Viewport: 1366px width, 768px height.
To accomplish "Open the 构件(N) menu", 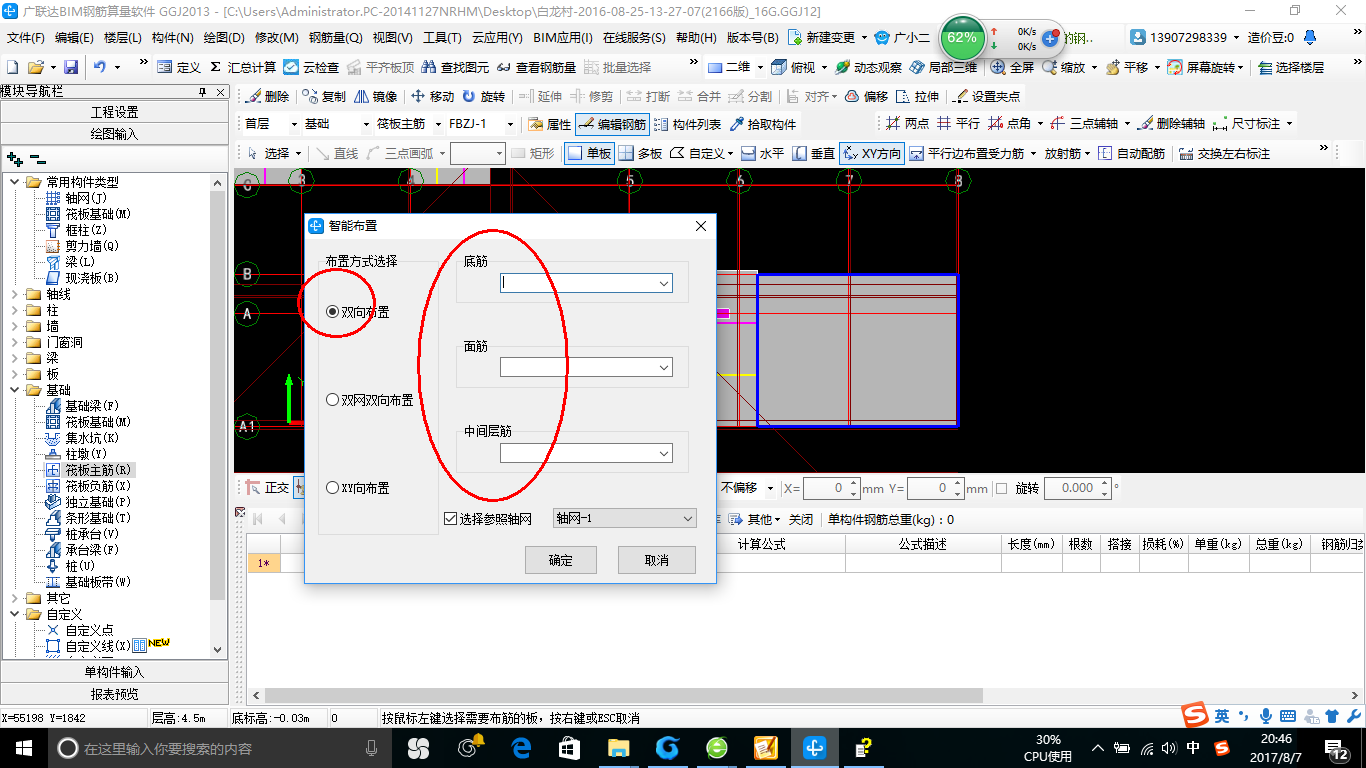I will point(173,38).
